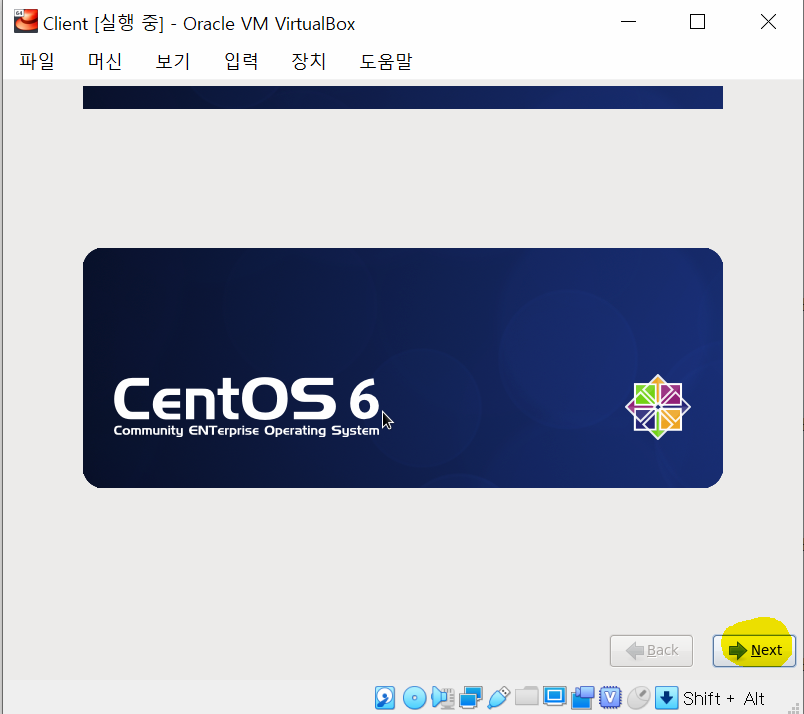
Task: Open the 머신 menu
Action: click(x=105, y=62)
